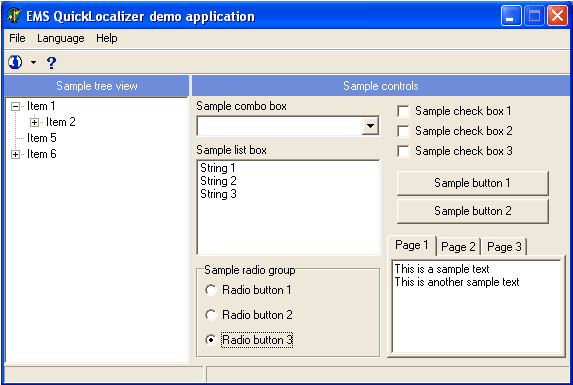Image resolution: width=573 pixels, height=385 pixels.
Task: Close the demo application window
Action: tap(557, 16)
